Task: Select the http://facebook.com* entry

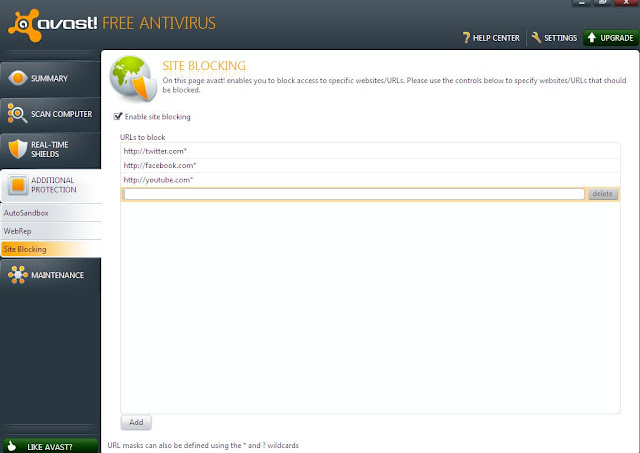Action: click(370, 165)
